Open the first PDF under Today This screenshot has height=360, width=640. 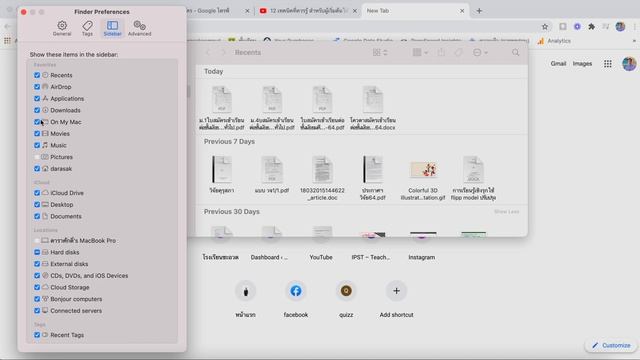pos(222,108)
